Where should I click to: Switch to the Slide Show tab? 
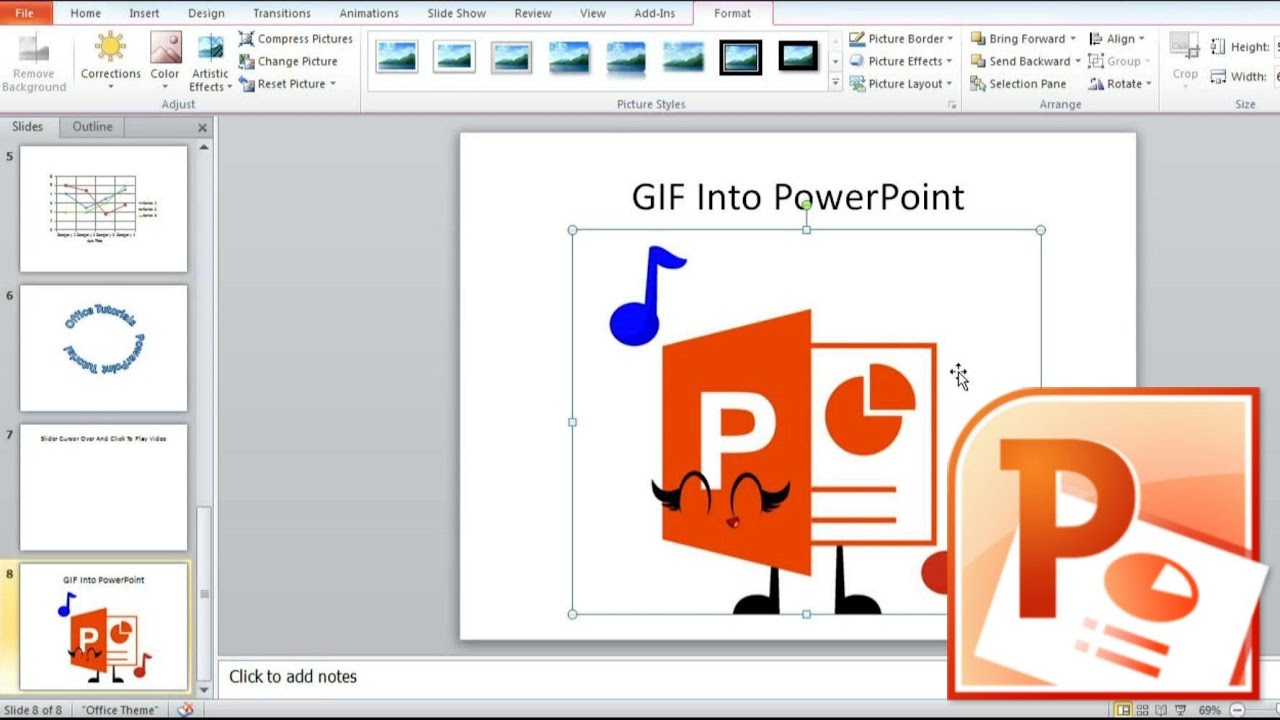click(x=457, y=13)
